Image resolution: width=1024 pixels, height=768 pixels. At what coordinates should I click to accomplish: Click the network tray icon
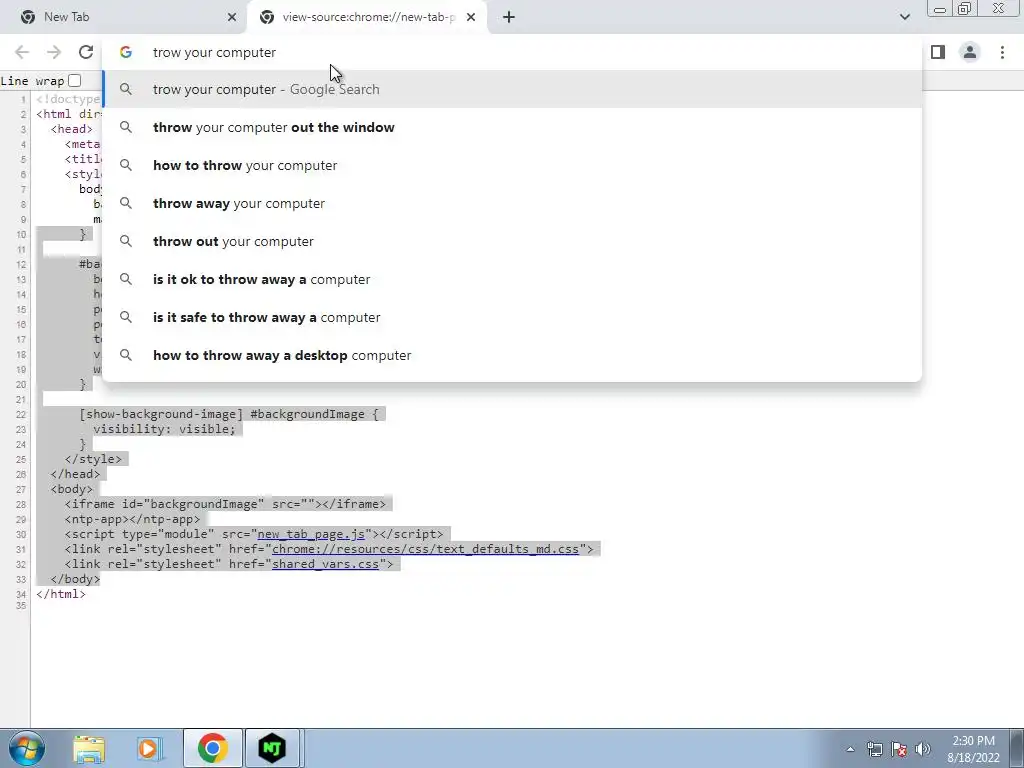point(874,749)
